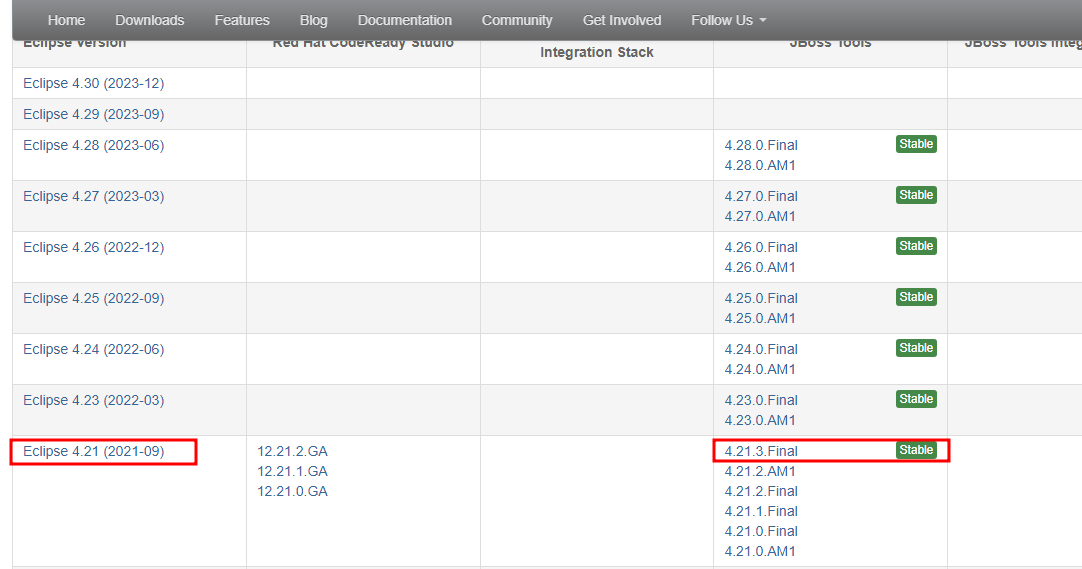The height and width of the screenshot is (569, 1082).
Task: Open the Blog nav item
Action: coord(313,21)
